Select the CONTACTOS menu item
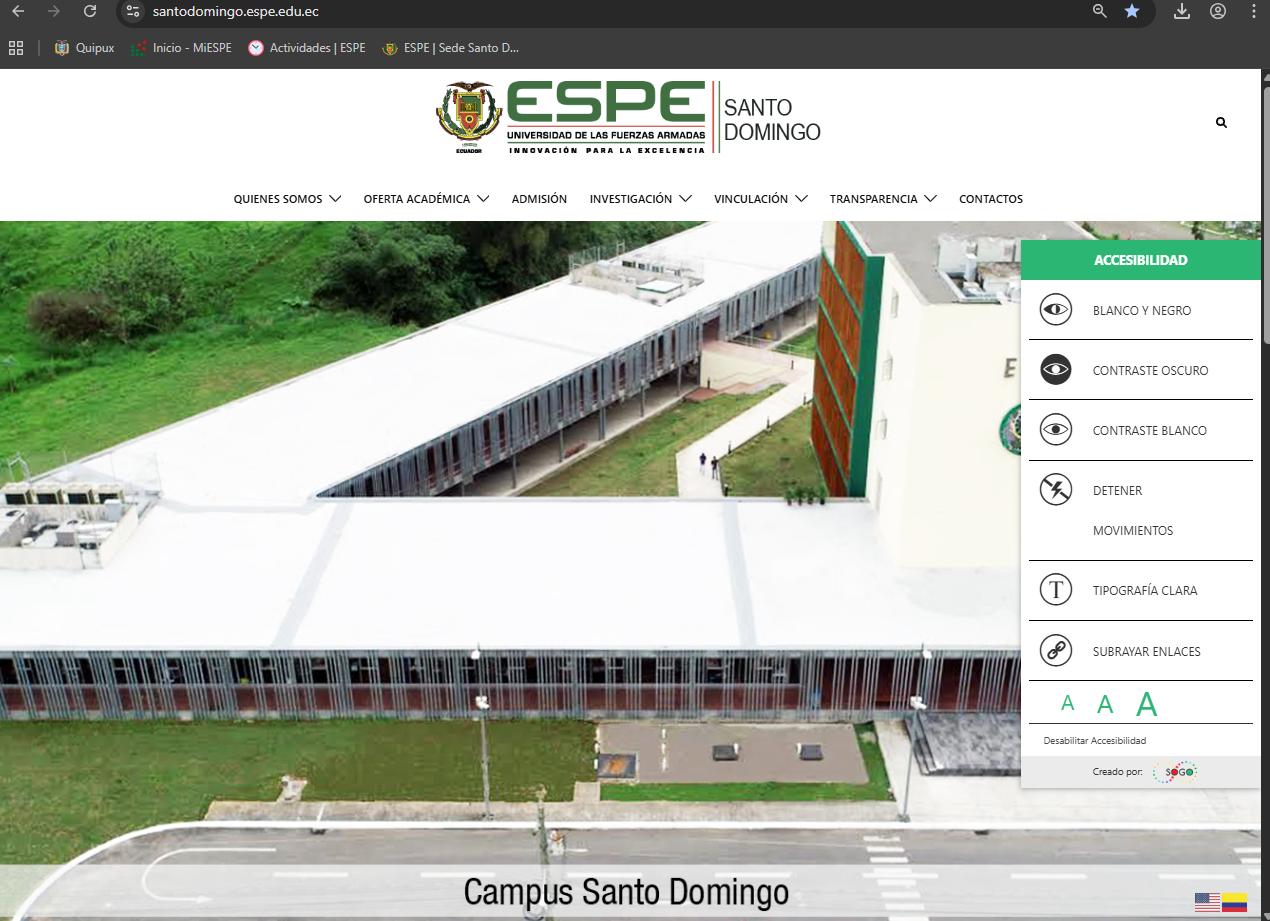The height and width of the screenshot is (921, 1270). (x=991, y=198)
